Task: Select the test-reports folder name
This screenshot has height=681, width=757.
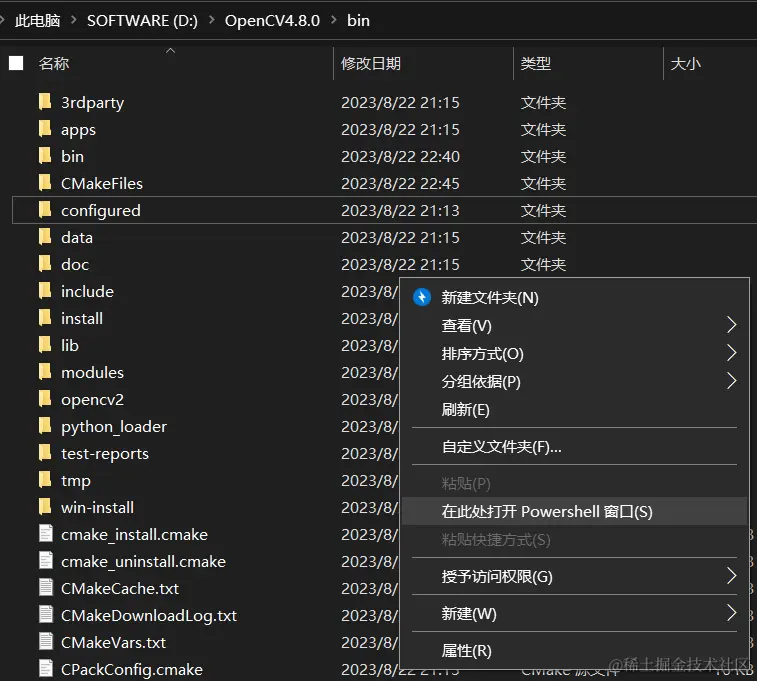Action: (105, 454)
